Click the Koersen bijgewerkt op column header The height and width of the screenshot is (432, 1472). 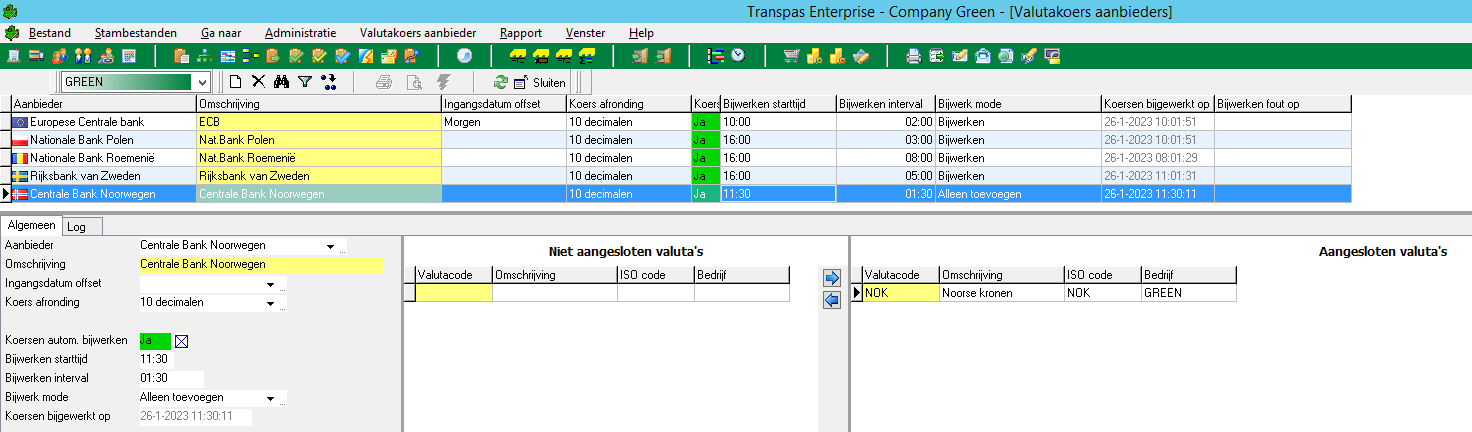click(x=1158, y=104)
